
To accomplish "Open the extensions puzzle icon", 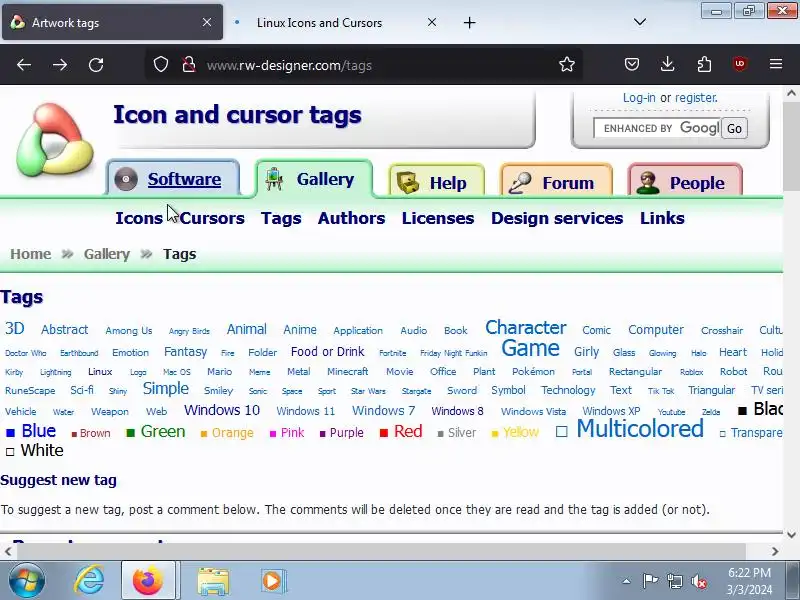I will click(704, 64).
